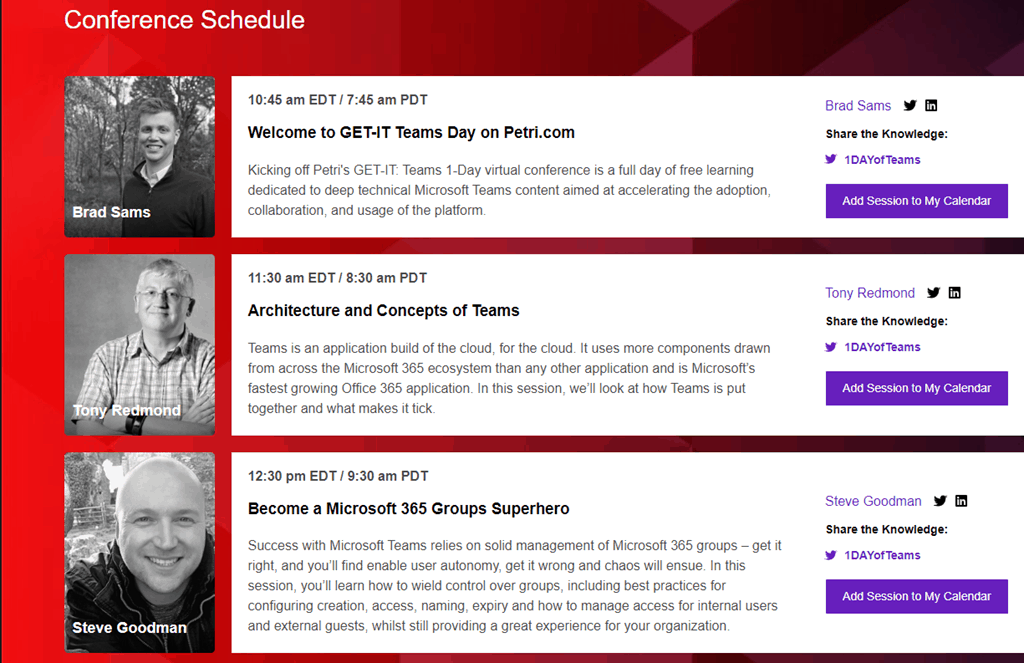Open the Steve Goodman speaker name link
The width and height of the screenshot is (1024, 663).
click(x=873, y=501)
